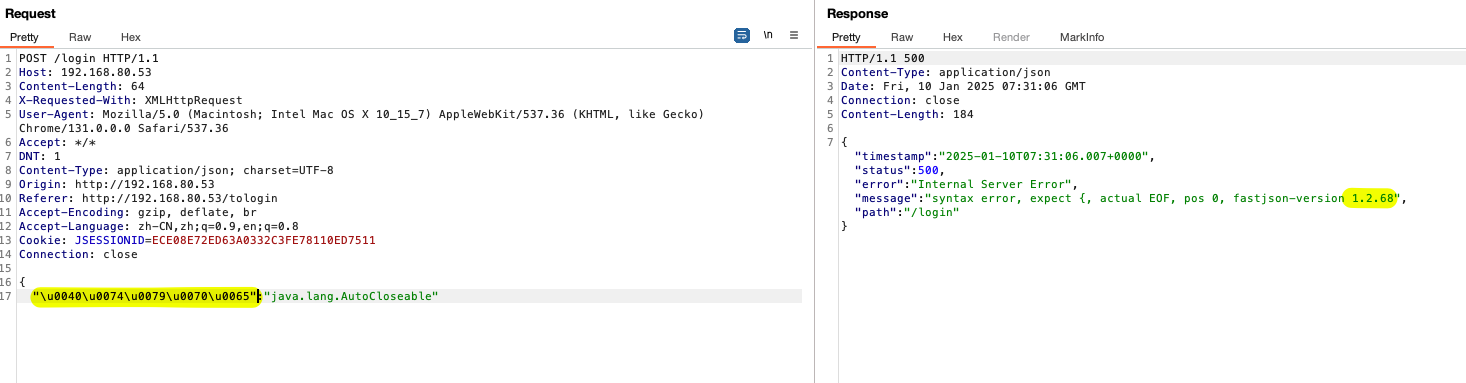The height and width of the screenshot is (383, 1466).
Task: Click the 'Host: 192.168.80.53' header line
Action: pos(85,72)
